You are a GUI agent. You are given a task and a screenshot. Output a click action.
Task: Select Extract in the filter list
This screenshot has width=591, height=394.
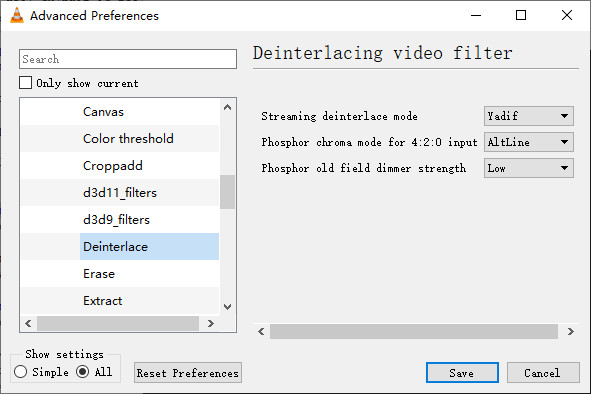(103, 301)
